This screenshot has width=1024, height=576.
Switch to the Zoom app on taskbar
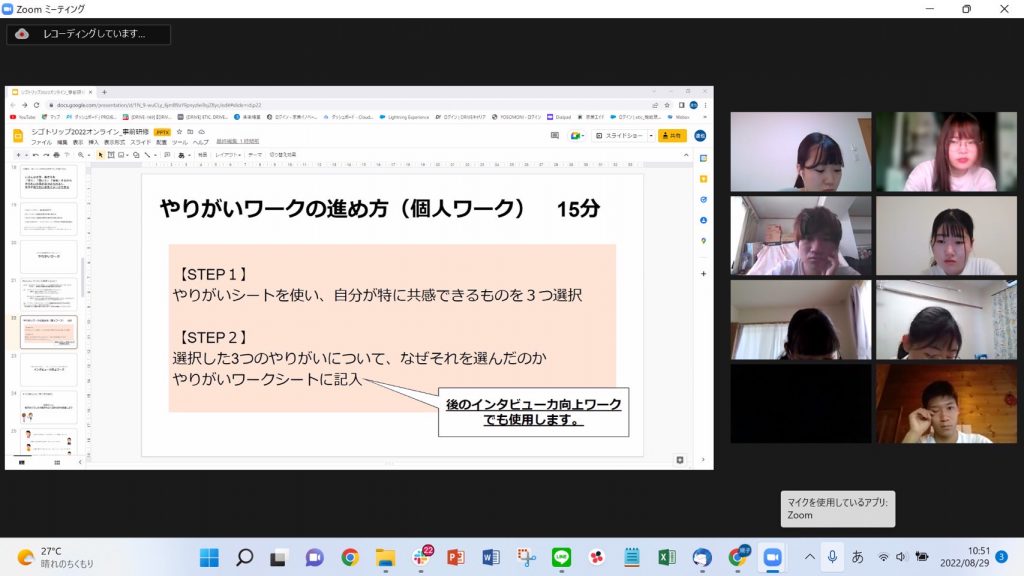pyautogui.click(x=772, y=557)
